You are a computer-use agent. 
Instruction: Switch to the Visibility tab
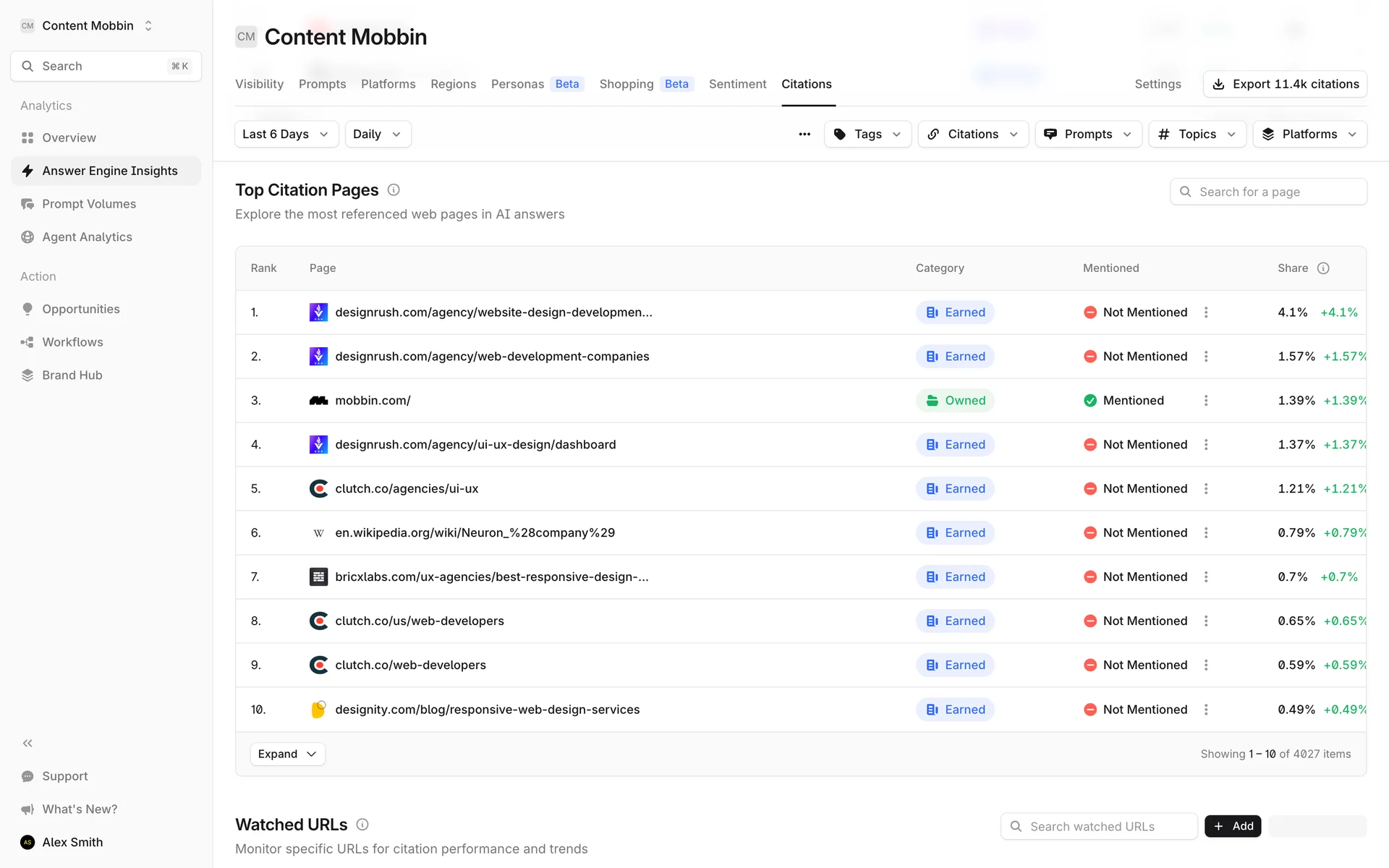pos(259,84)
